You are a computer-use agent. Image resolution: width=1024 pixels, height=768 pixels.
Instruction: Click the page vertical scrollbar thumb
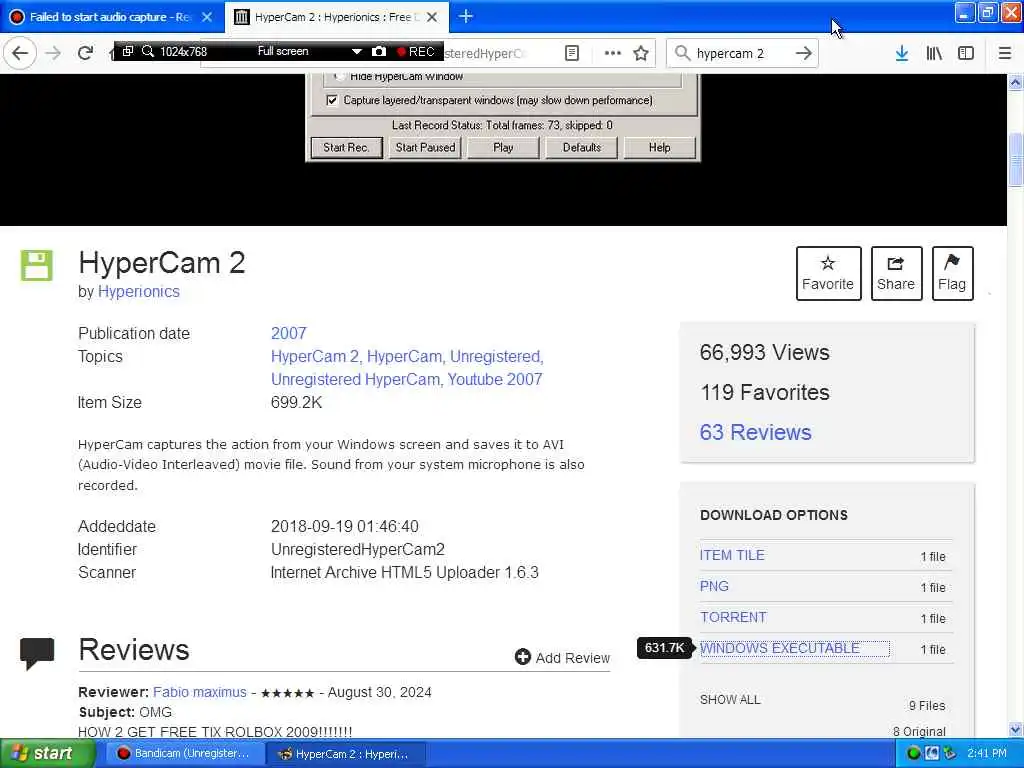[1015, 159]
